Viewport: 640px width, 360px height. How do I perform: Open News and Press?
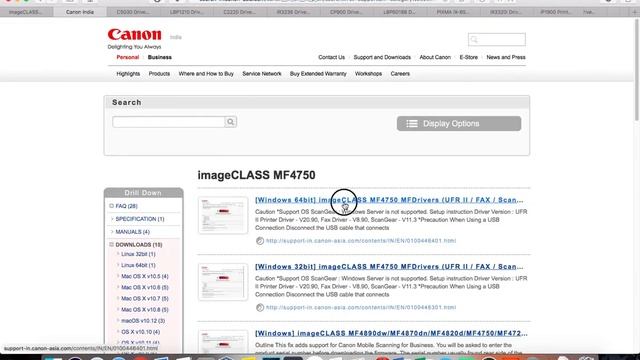point(506,57)
